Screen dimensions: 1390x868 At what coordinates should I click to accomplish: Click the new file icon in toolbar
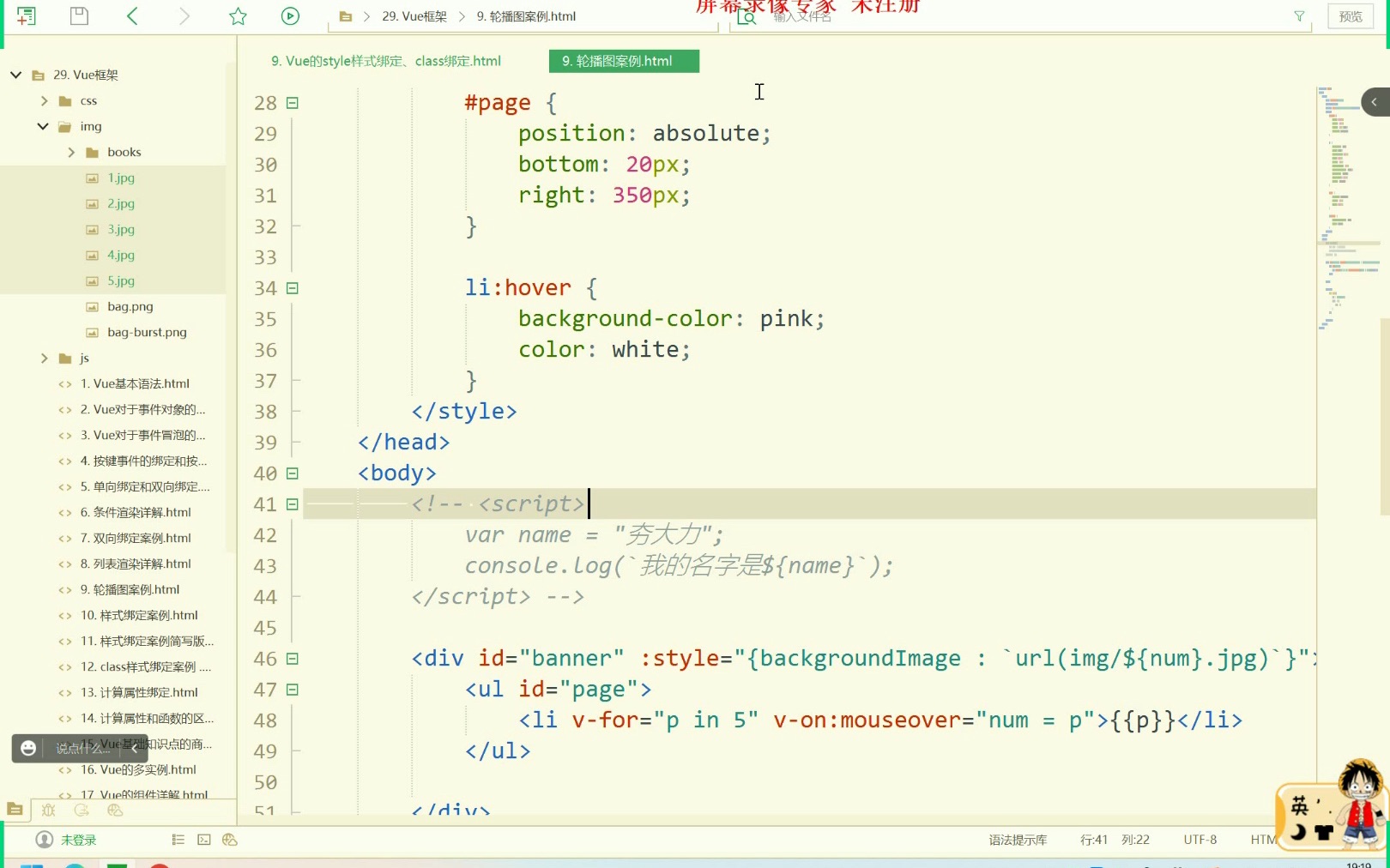(27, 15)
